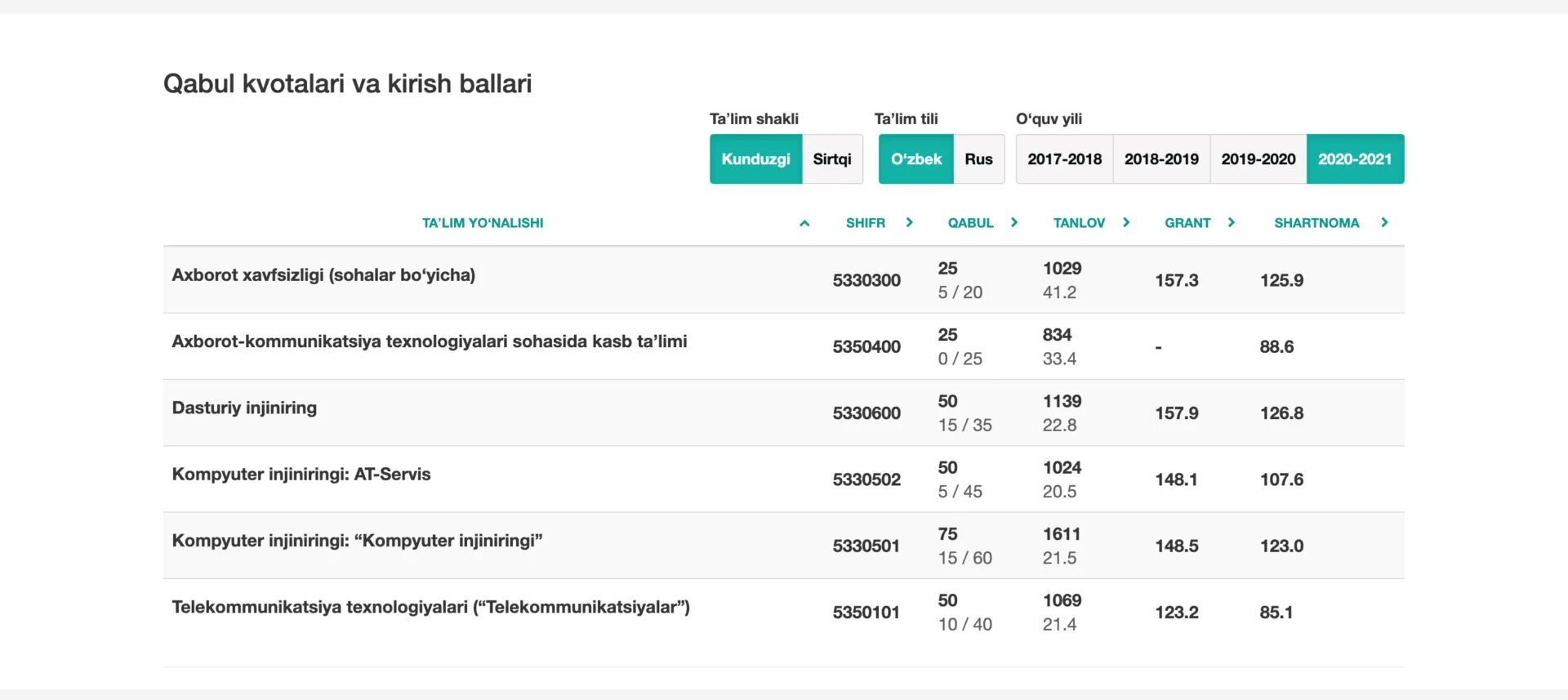Viewport: 1568px width, 700px height.
Task: Click grant score 157.9
Action: coord(1177,413)
